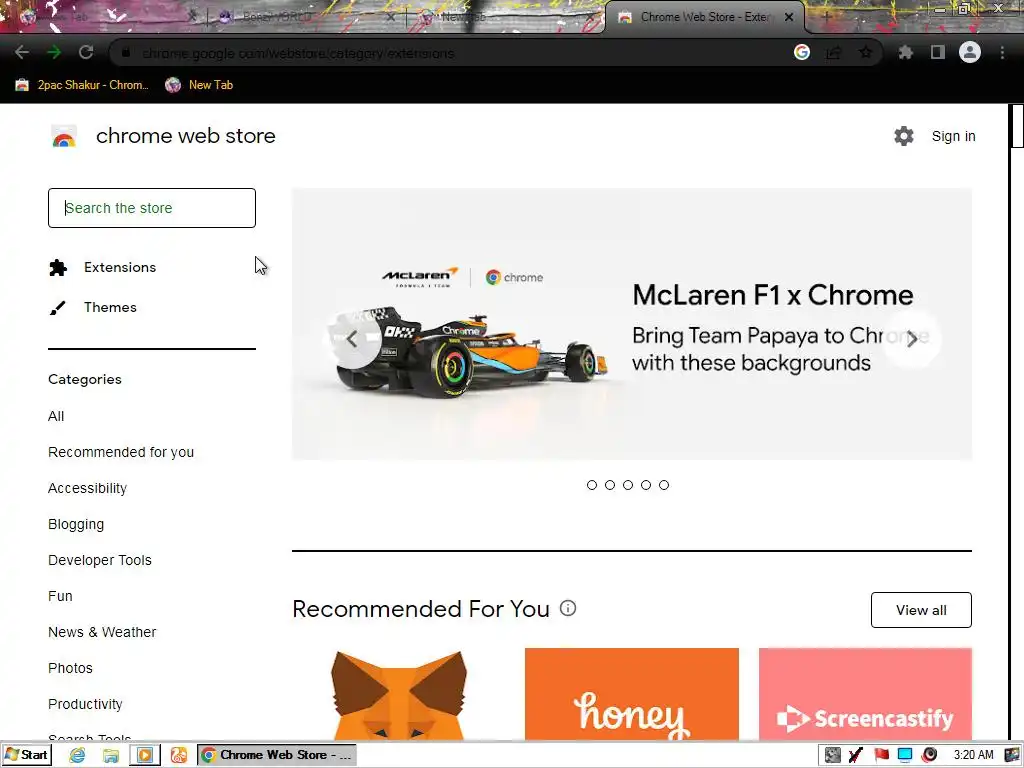The image size is (1024, 768).
Task: Show info about Recommended For You
Action: pos(568,609)
